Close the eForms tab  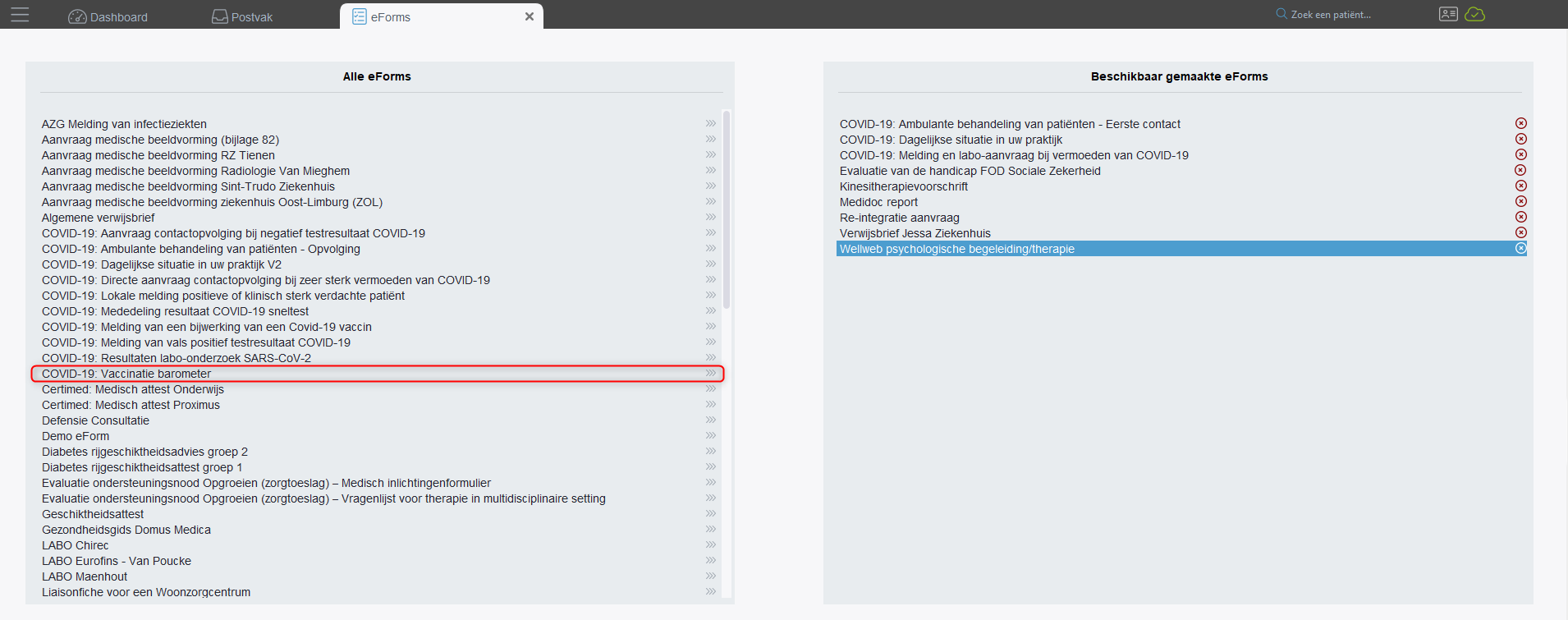(530, 16)
